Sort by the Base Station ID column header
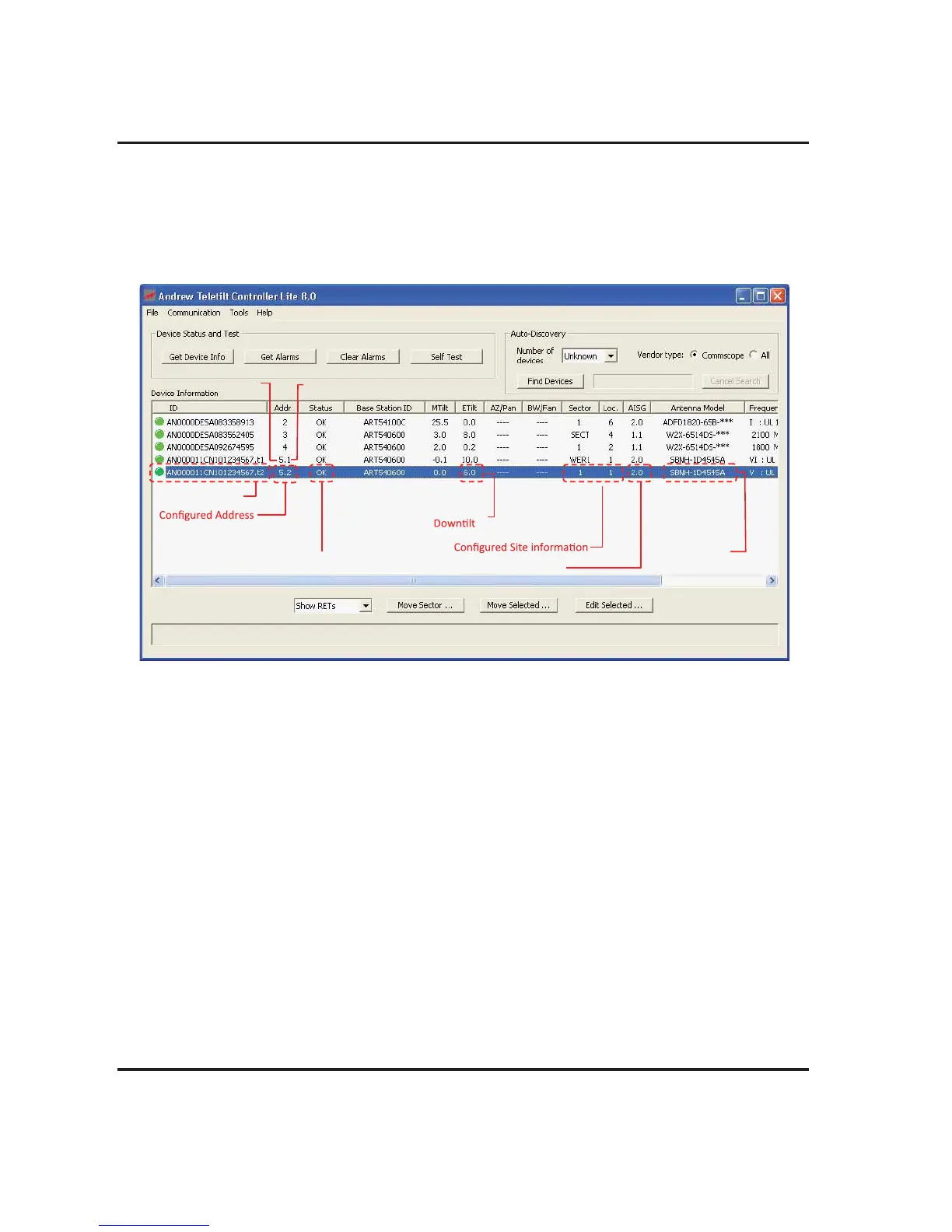The height and width of the screenshot is (1232, 952). tap(384, 408)
